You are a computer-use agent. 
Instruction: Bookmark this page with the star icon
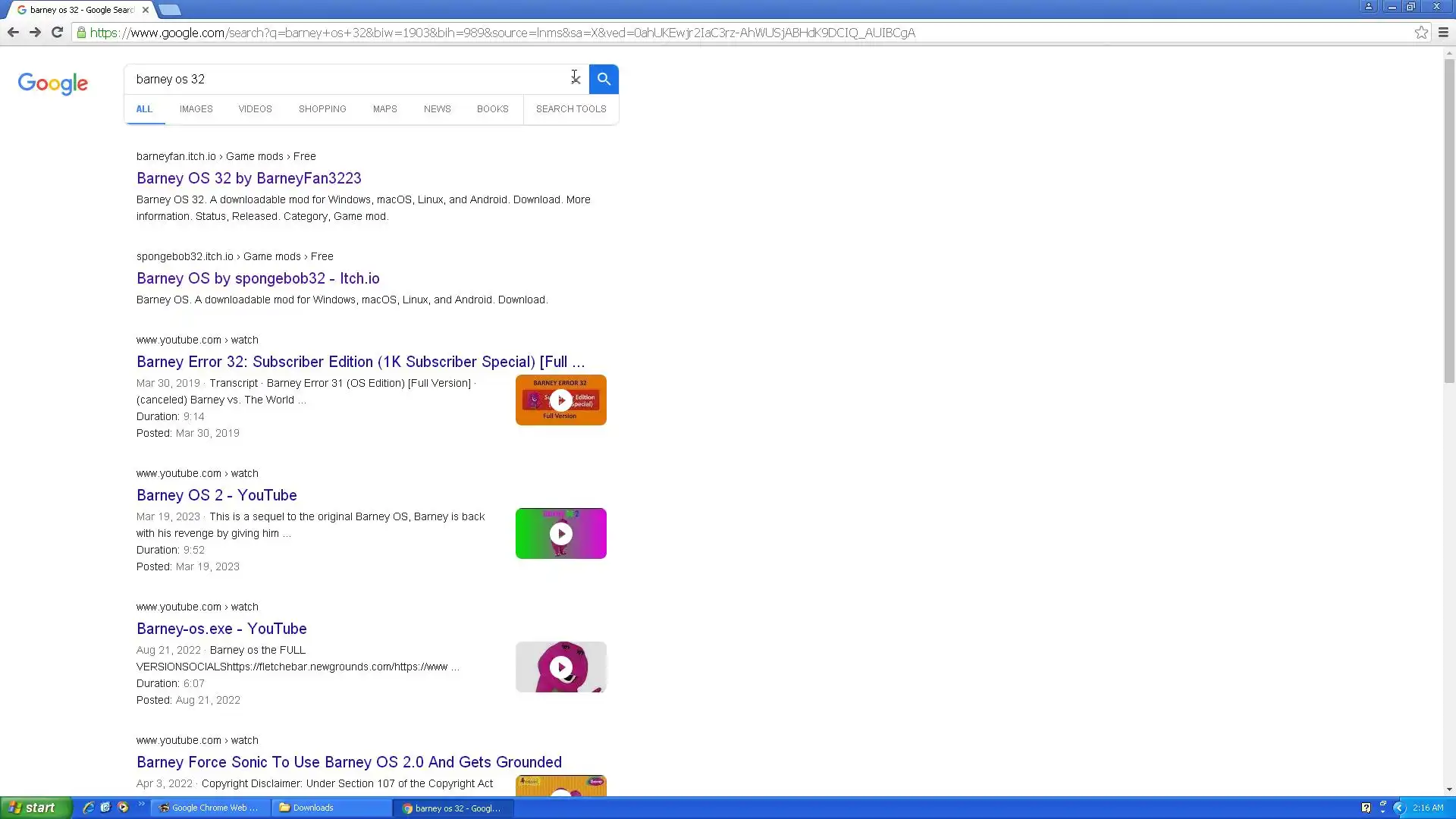pos(1421,33)
